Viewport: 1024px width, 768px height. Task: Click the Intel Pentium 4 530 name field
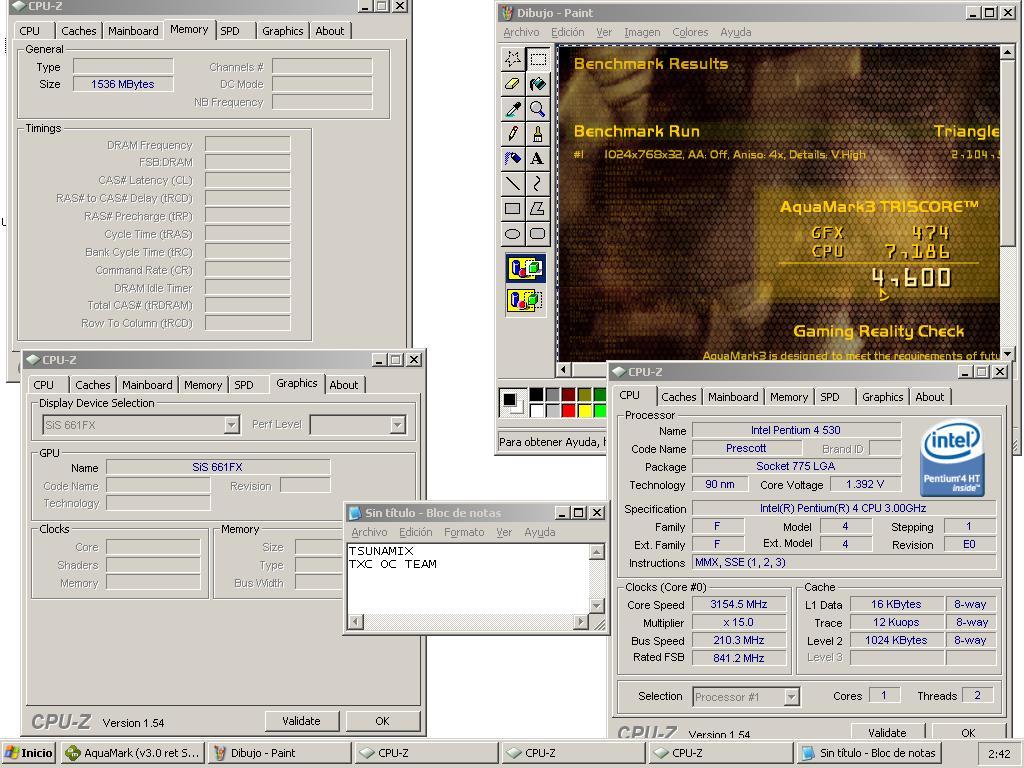[x=796, y=430]
